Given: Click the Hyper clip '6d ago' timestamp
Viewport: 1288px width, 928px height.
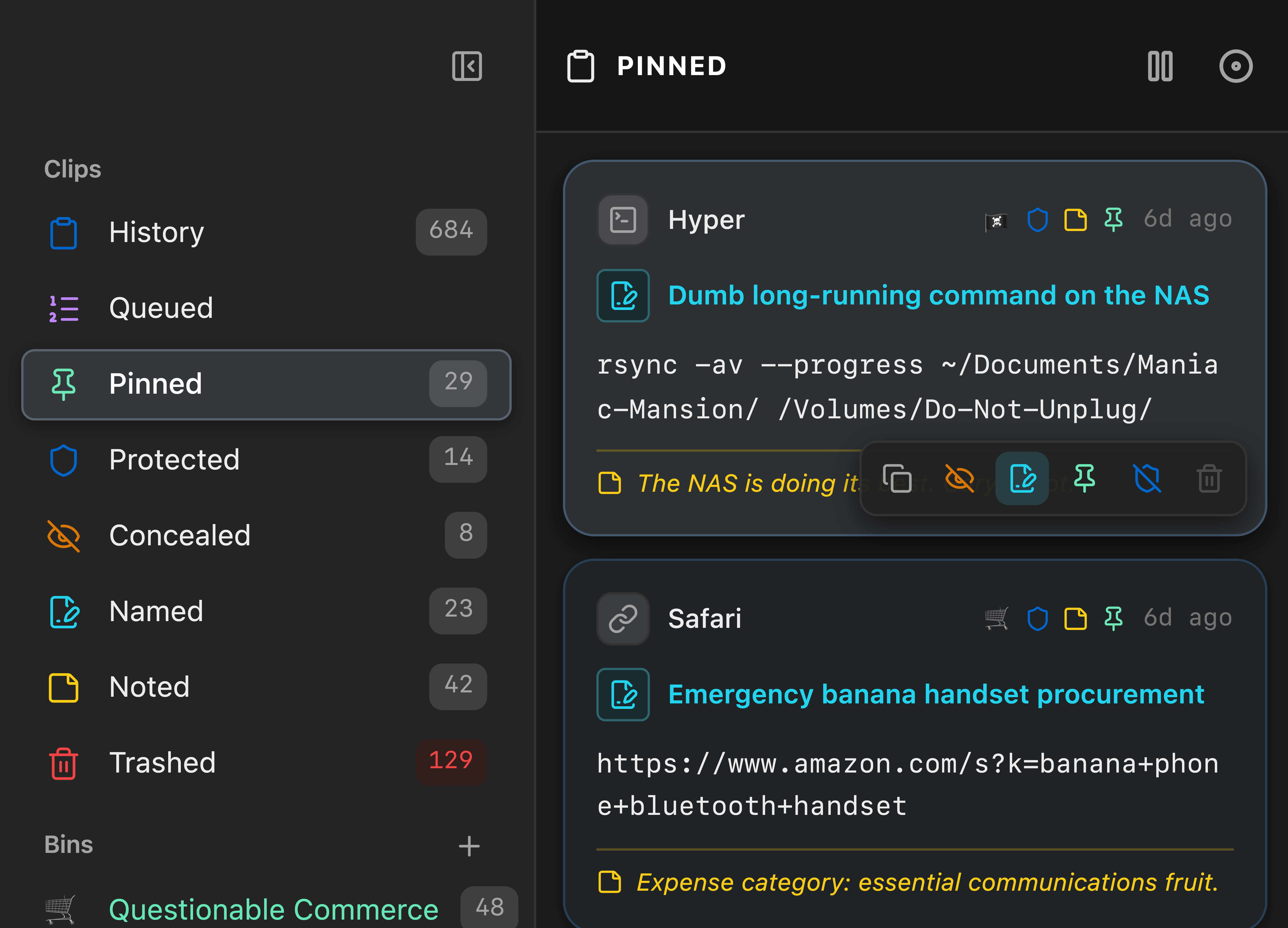Looking at the screenshot, I should [1188, 219].
